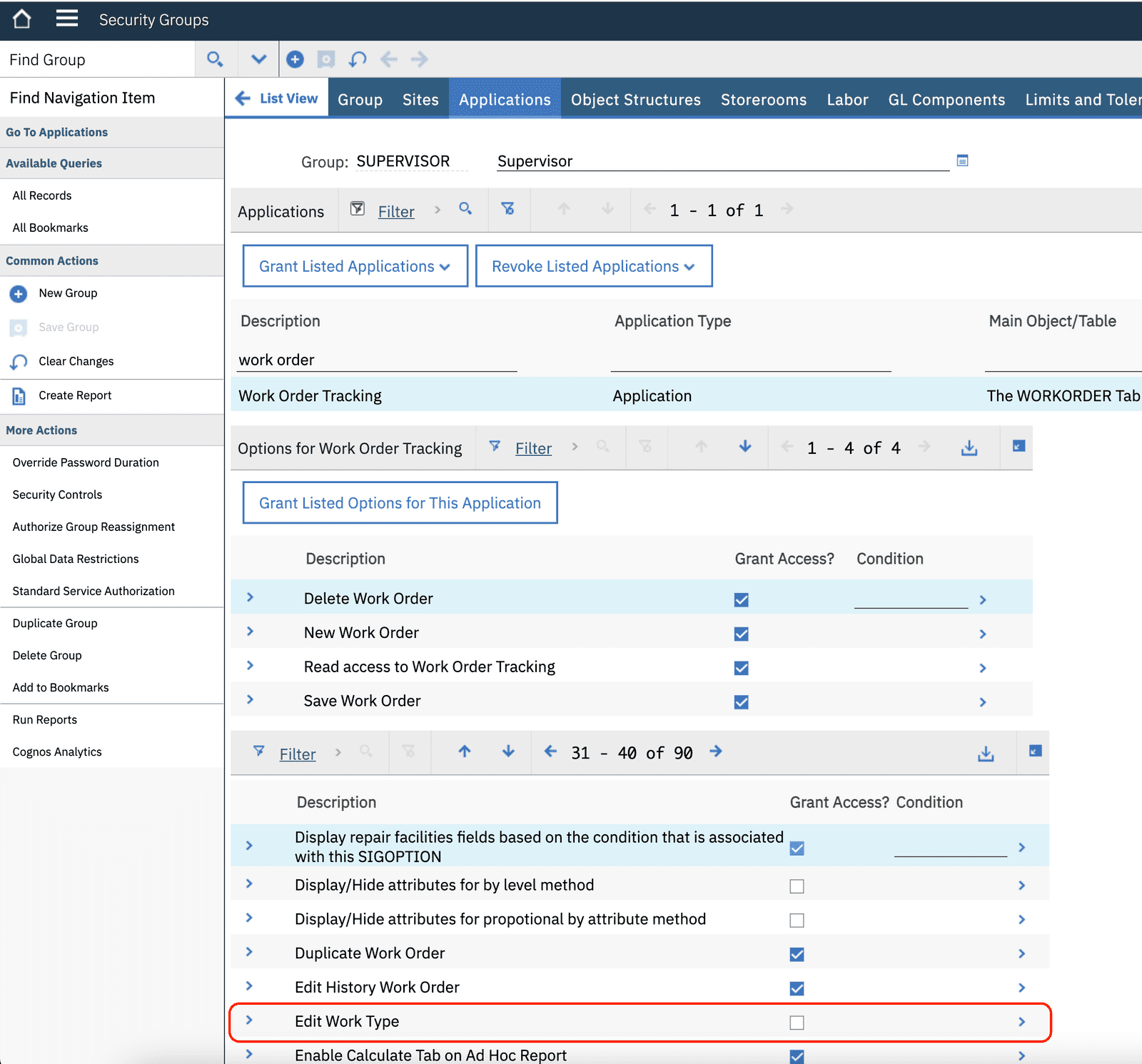Viewport: 1142px width, 1064px height.
Task: Download the Options for Work Order Tracking list
Action: tap(969, 447)
